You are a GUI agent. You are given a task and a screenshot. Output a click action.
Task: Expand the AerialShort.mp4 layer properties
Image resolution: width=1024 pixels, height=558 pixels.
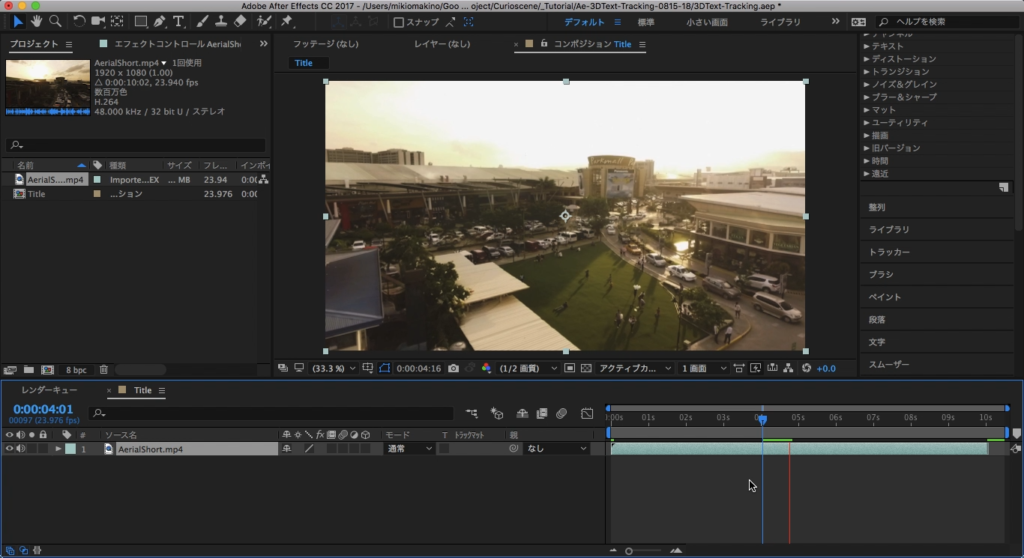pyautogui.click(x=58, y=449)
